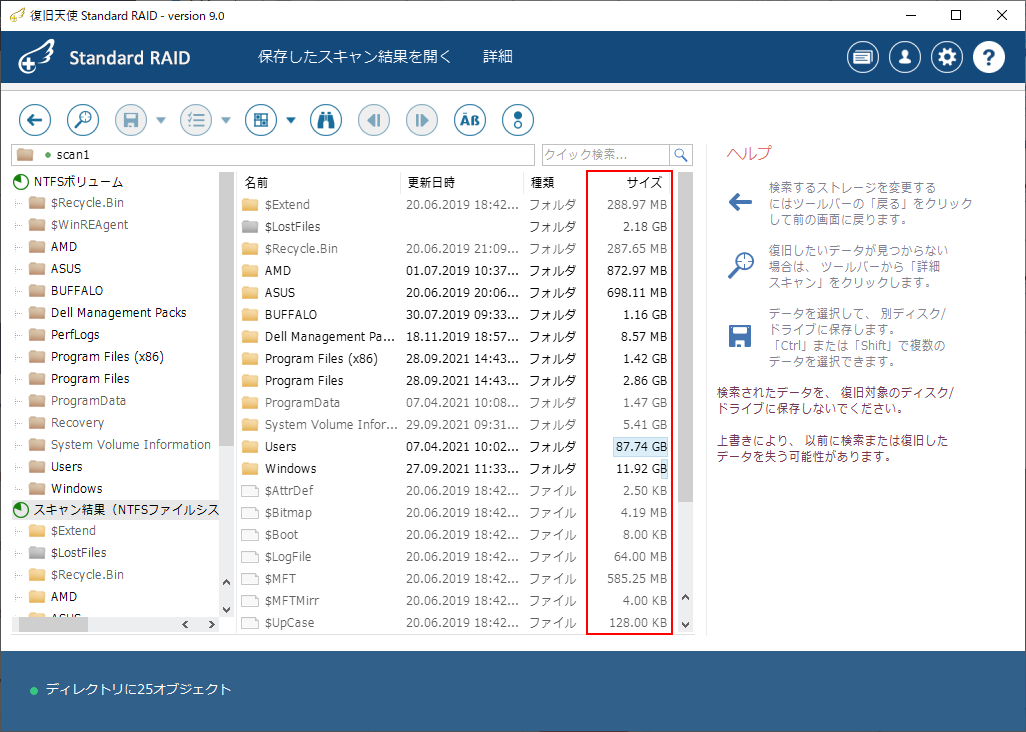Image resolution: width=1026 pixels, height=732 pixels.
Task: Select $MFT file icon in list
Action: click(x=250, y=579)
